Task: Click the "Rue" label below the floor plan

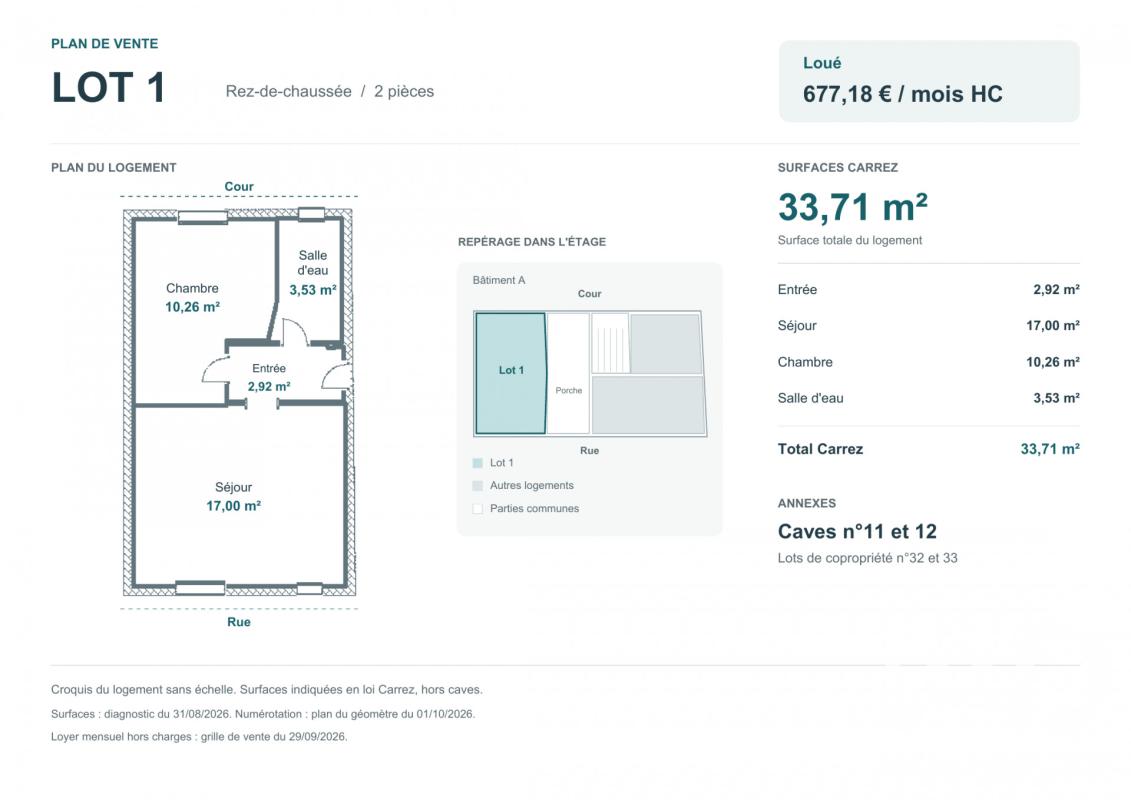Action: tap(239, 622)
